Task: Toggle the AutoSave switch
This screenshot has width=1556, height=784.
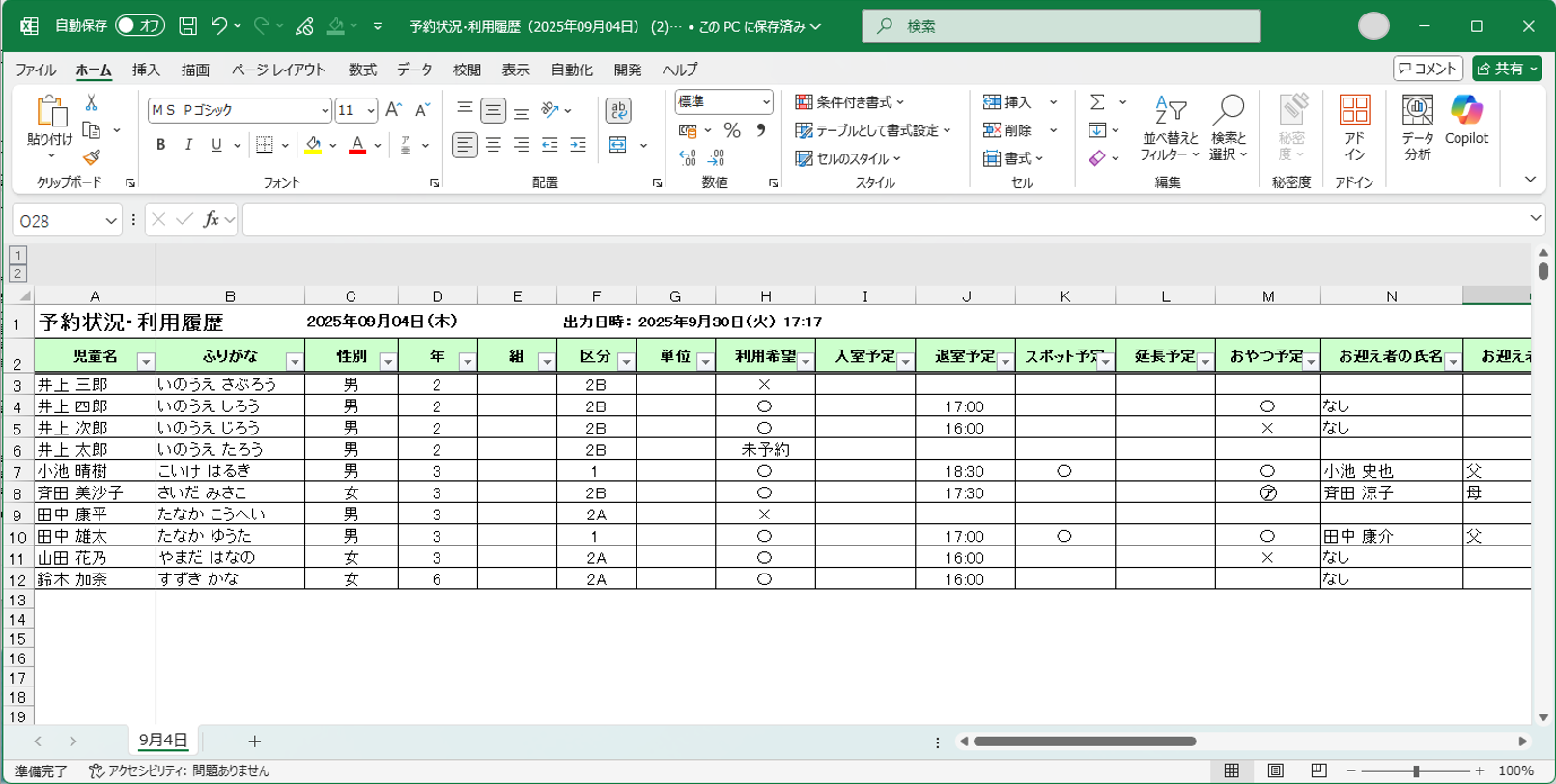Action: tap(139, 26)
